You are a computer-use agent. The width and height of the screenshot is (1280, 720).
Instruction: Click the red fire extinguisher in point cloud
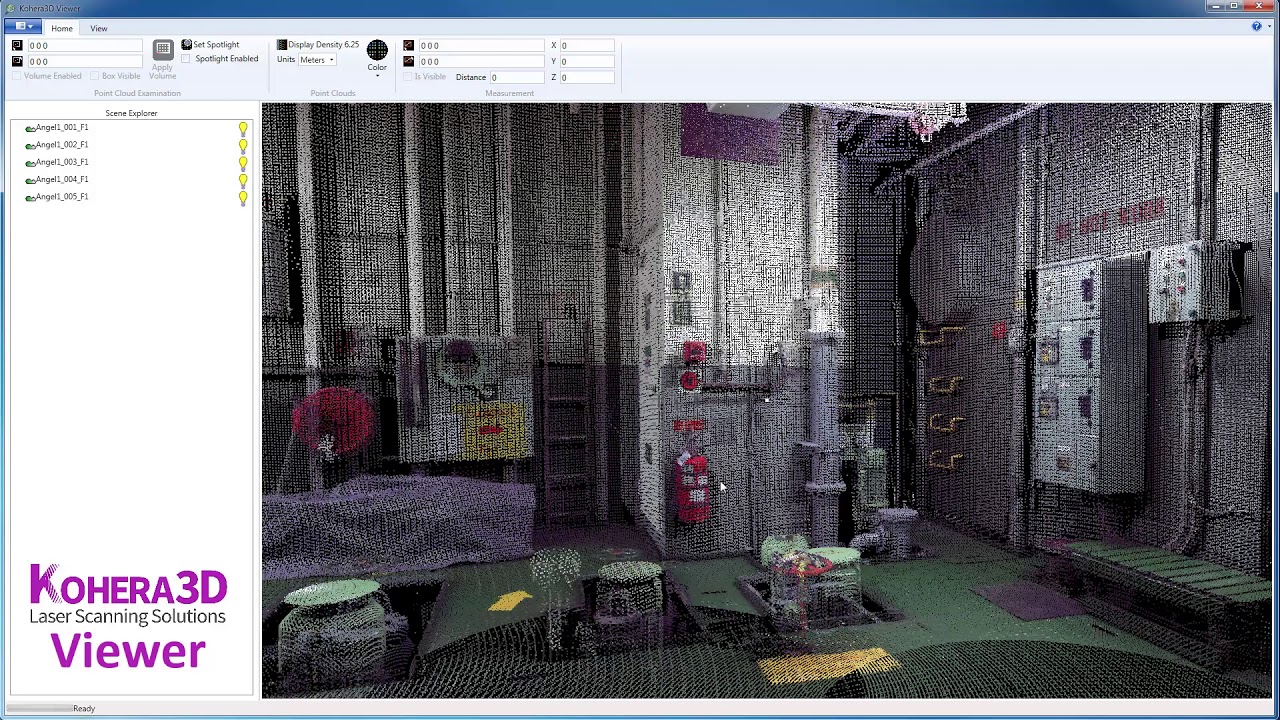[693, 487]
